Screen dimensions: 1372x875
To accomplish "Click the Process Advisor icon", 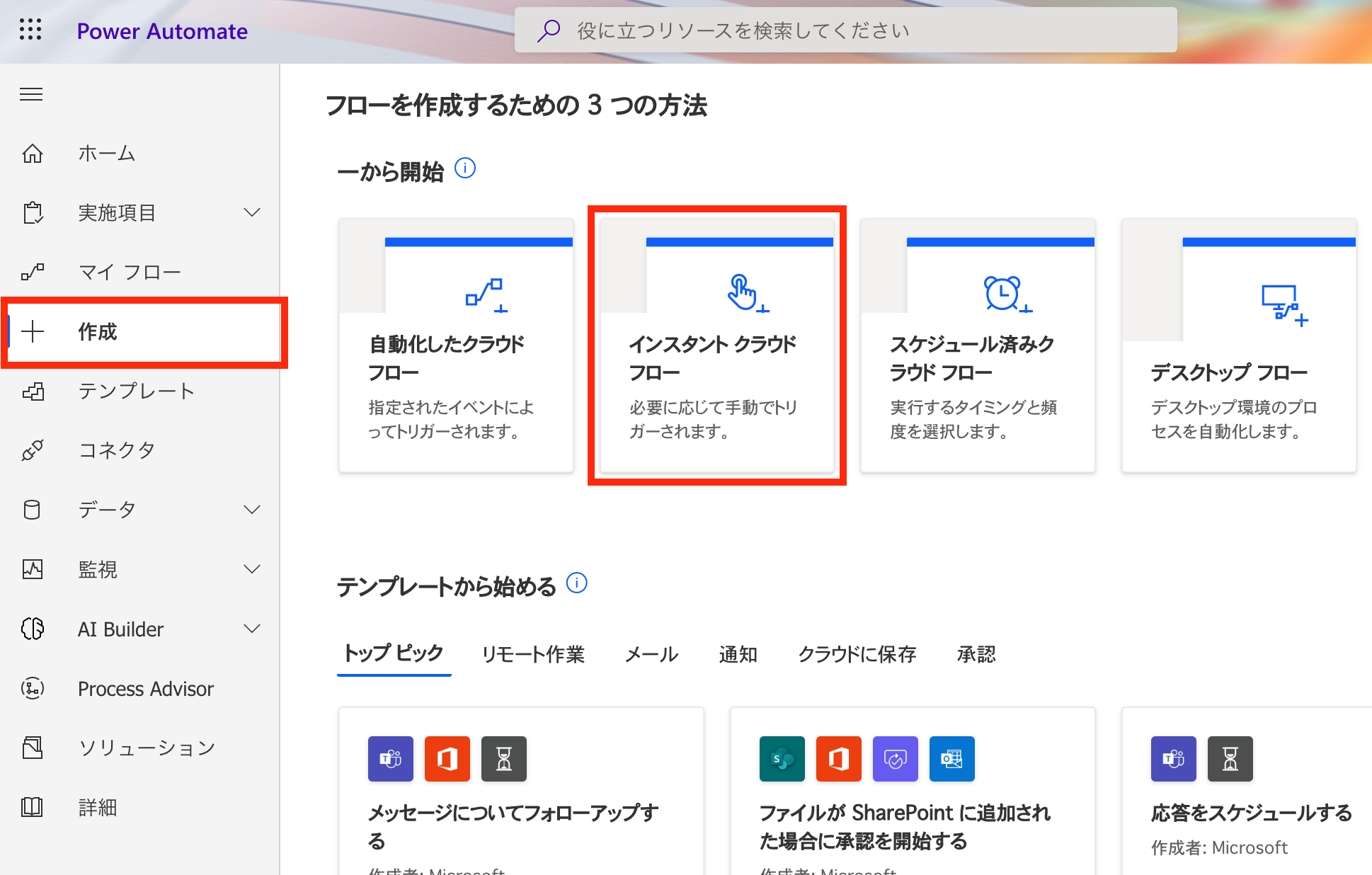I will pyautogui.click(x=33, y=688).
